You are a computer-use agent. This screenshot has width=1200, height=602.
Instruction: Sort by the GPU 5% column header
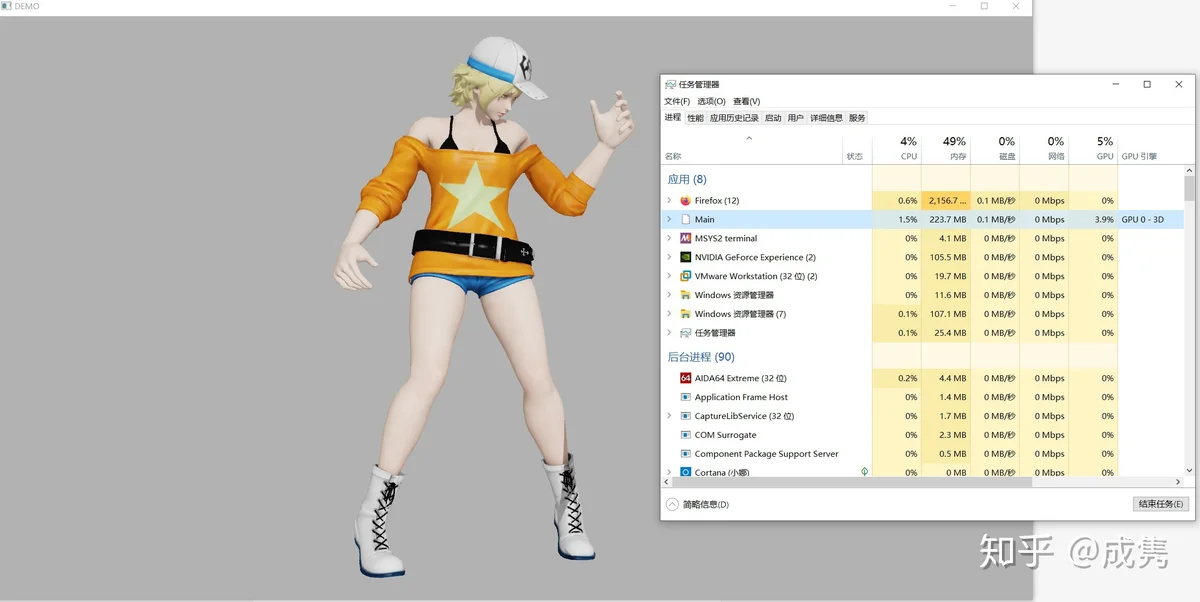pos(1093,148)
